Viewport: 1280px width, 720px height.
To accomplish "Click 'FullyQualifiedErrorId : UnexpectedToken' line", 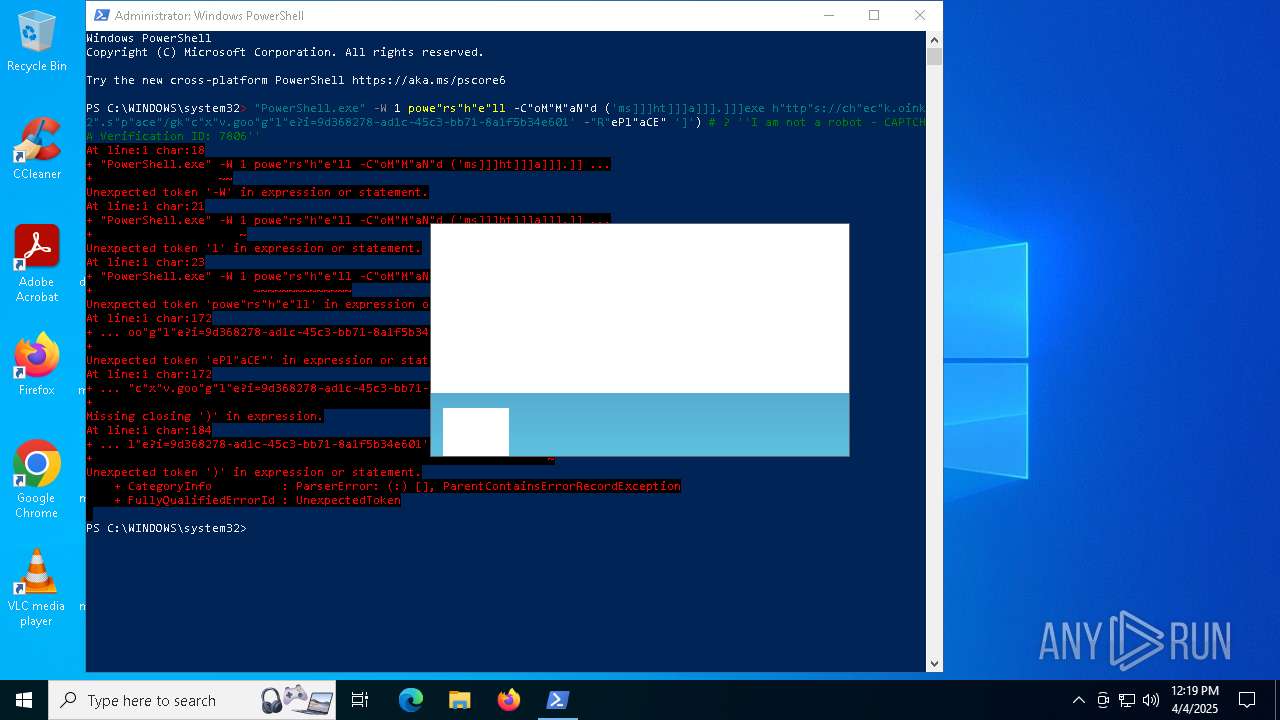I will point(257,500).
